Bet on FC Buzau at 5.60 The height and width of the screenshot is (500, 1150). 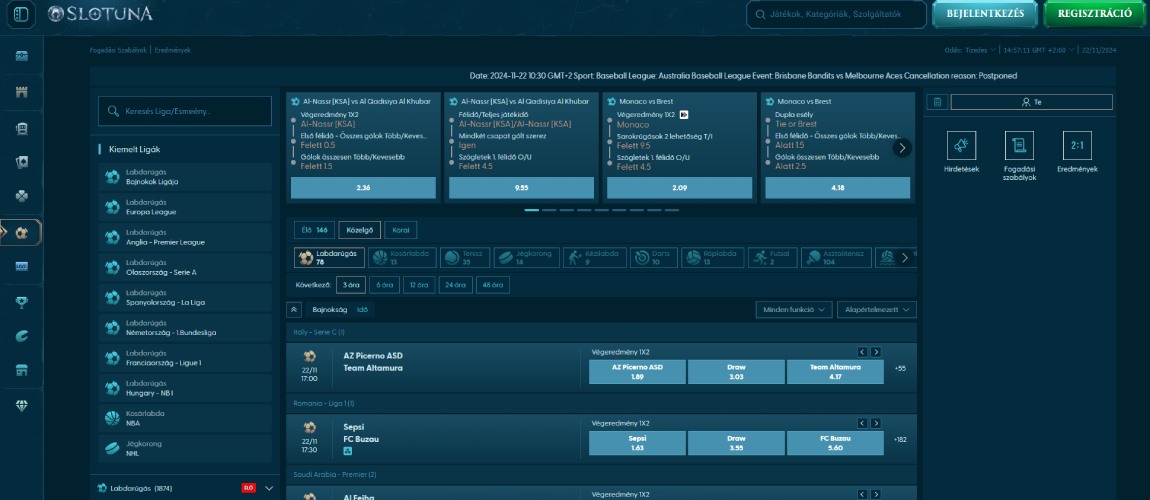point(835,443)
